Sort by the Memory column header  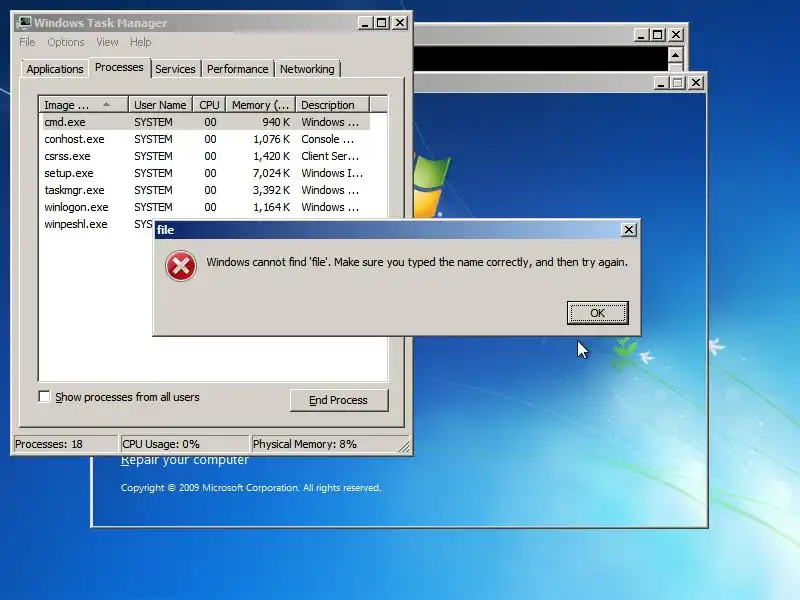pos(261,105)
